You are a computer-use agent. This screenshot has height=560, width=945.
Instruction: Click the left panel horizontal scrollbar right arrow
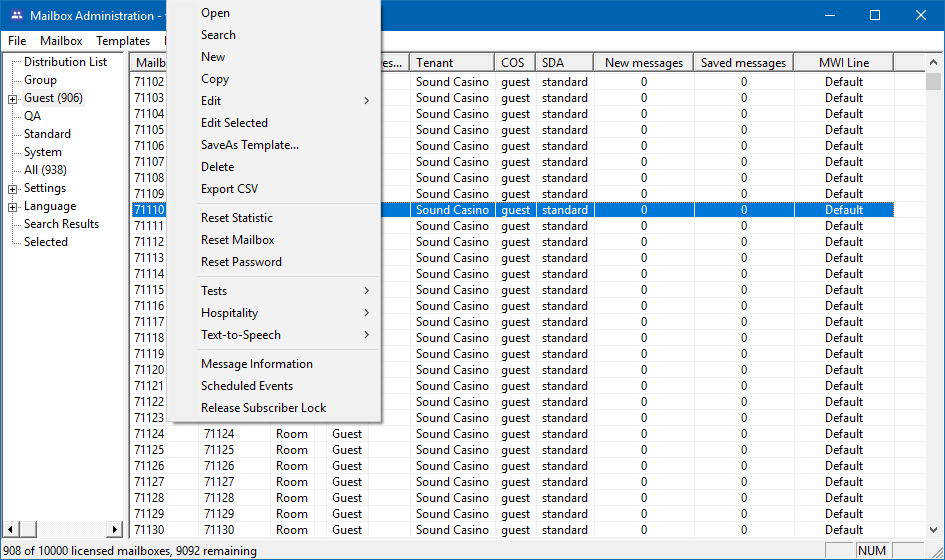(x=114, y=529)
